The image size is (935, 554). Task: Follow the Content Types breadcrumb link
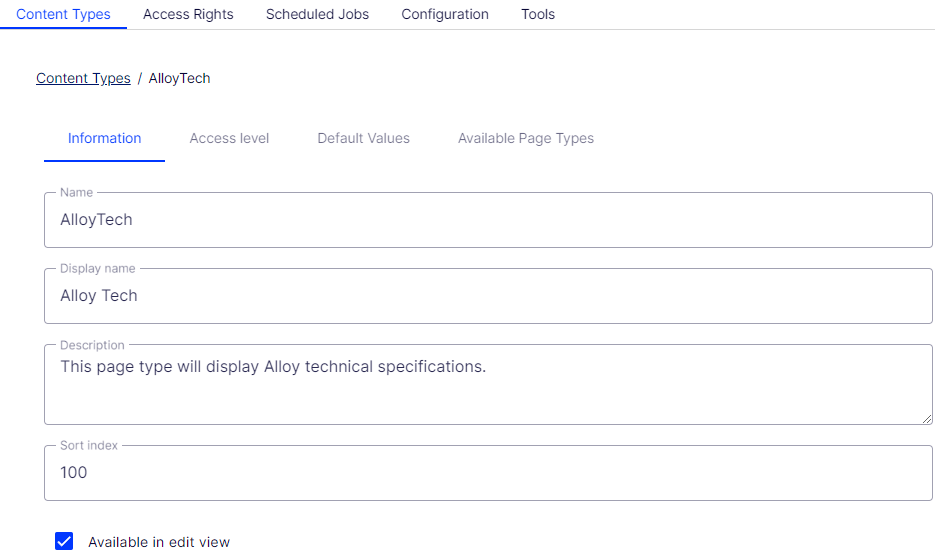click(83, 78)
